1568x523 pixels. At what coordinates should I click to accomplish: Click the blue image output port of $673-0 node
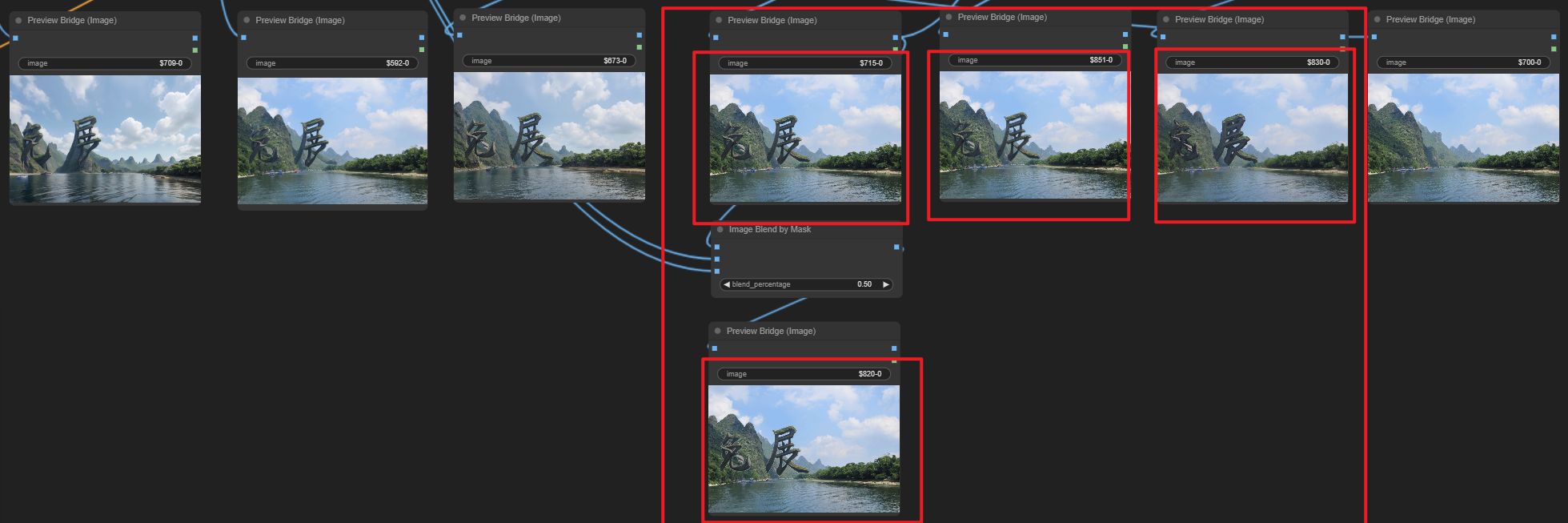pos(639,35)
